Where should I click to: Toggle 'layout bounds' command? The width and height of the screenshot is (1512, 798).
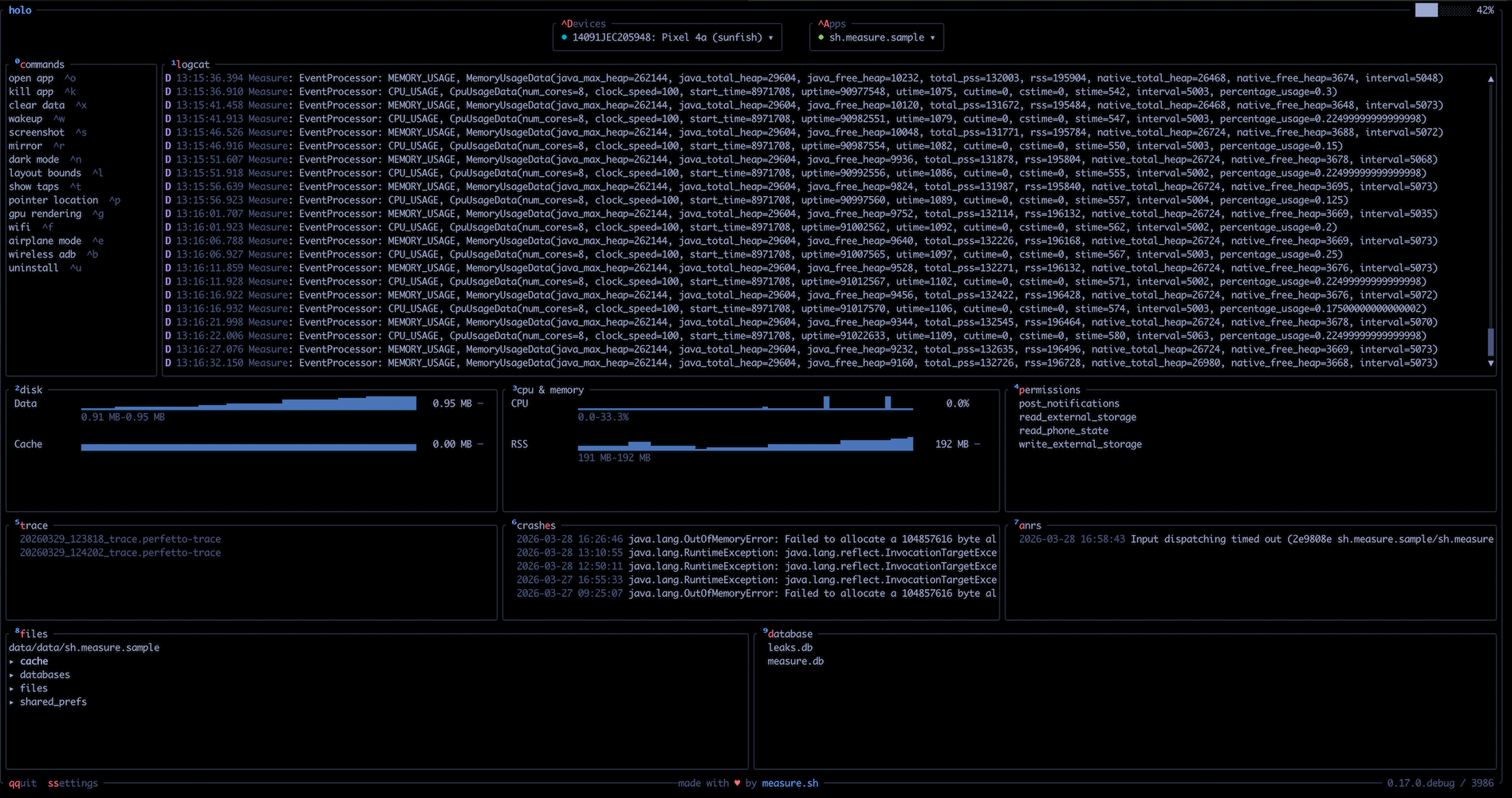tap(56, 173)
